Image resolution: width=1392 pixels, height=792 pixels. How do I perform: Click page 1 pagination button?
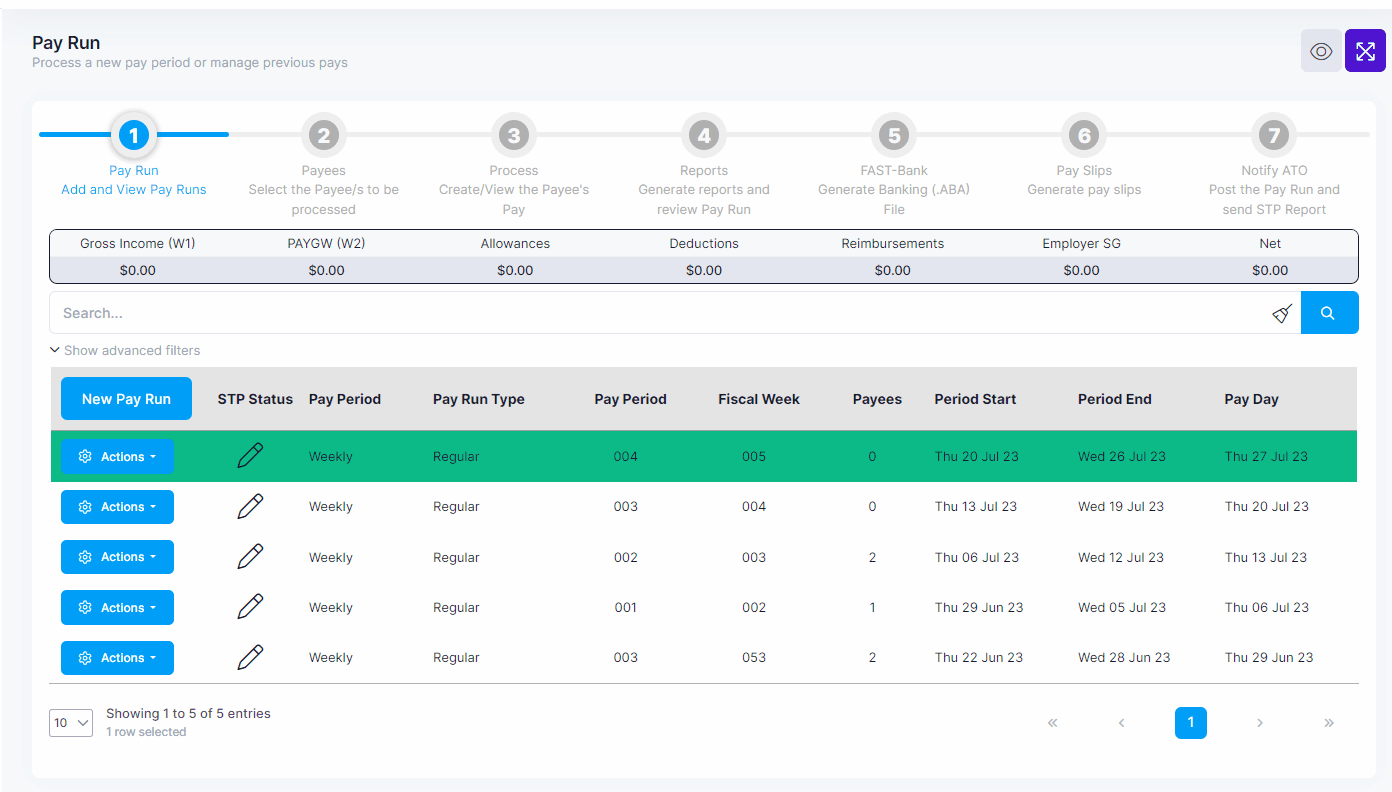coord(1190,723)
